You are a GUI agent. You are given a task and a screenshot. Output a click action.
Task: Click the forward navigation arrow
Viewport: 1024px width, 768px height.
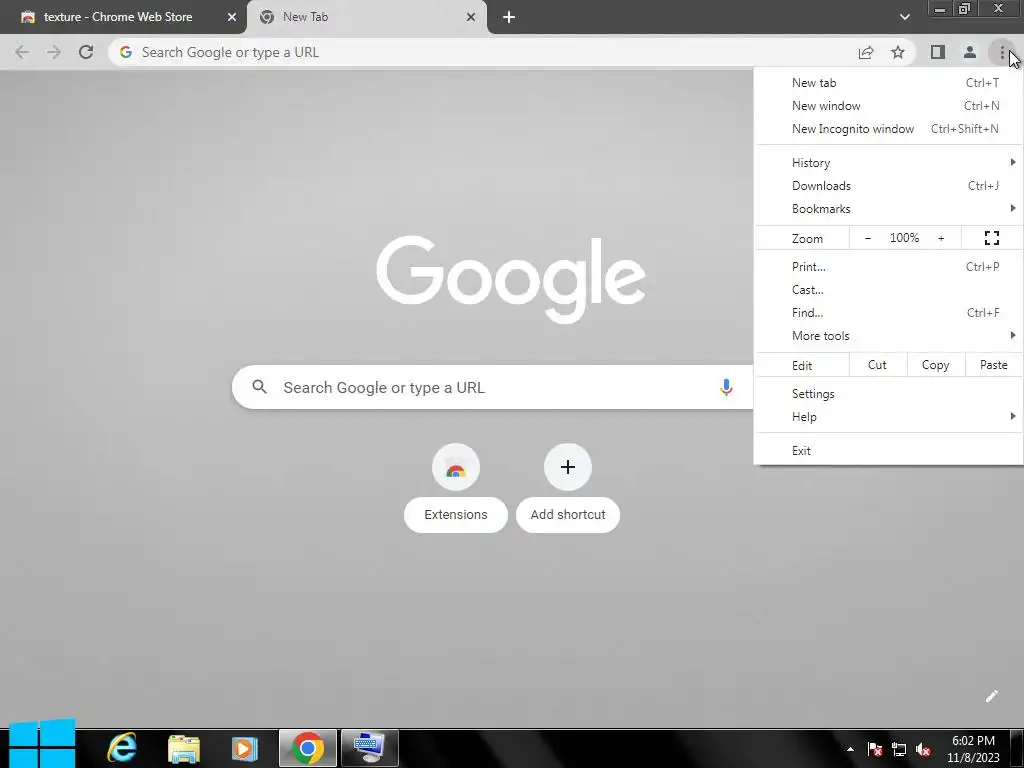click(54, 52)
